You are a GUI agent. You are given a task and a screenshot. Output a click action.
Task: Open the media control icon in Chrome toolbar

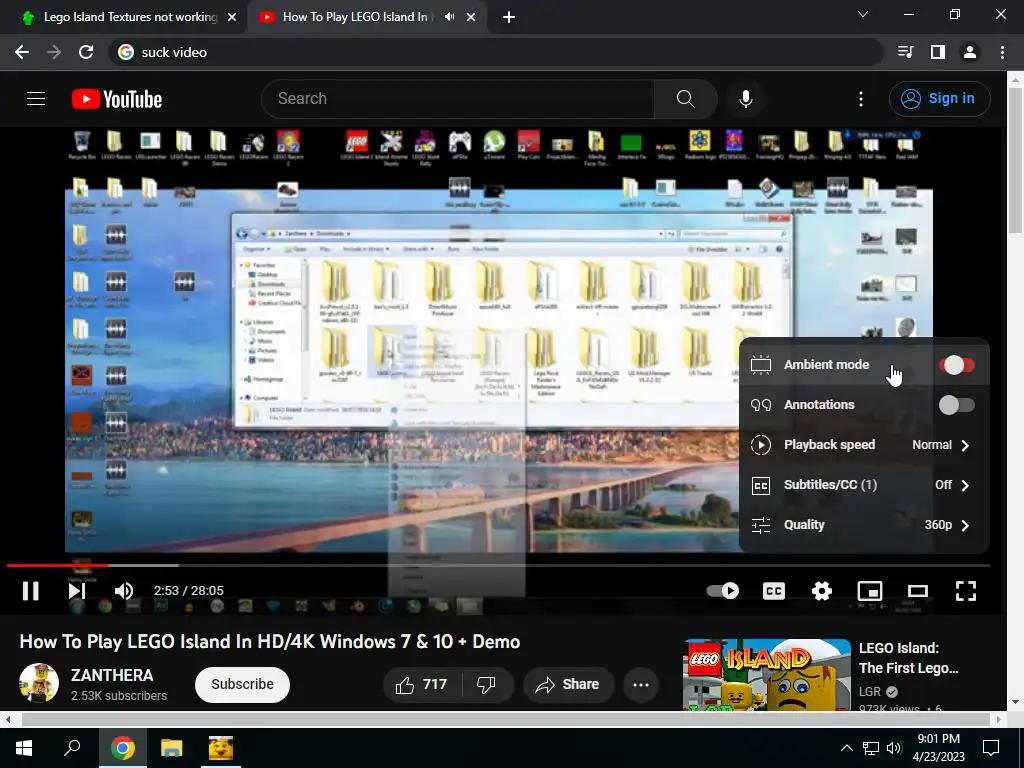906,52
